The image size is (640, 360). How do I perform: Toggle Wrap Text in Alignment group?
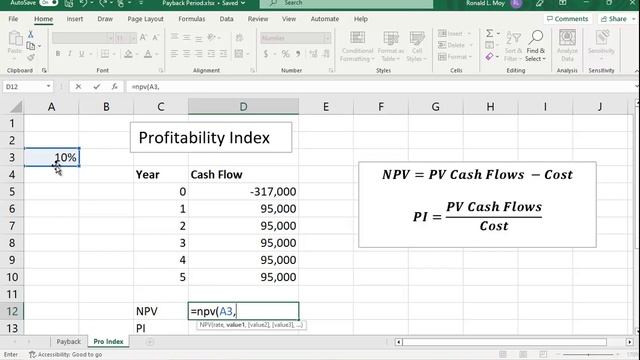pyautogui.click(x=239, y=38)
